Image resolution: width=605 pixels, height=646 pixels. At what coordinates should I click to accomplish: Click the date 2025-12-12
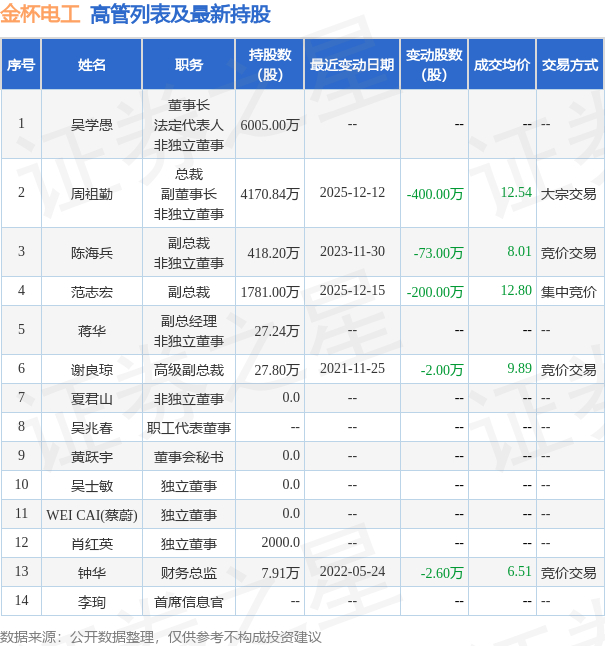pyautogui.click(x=352, y=192)
